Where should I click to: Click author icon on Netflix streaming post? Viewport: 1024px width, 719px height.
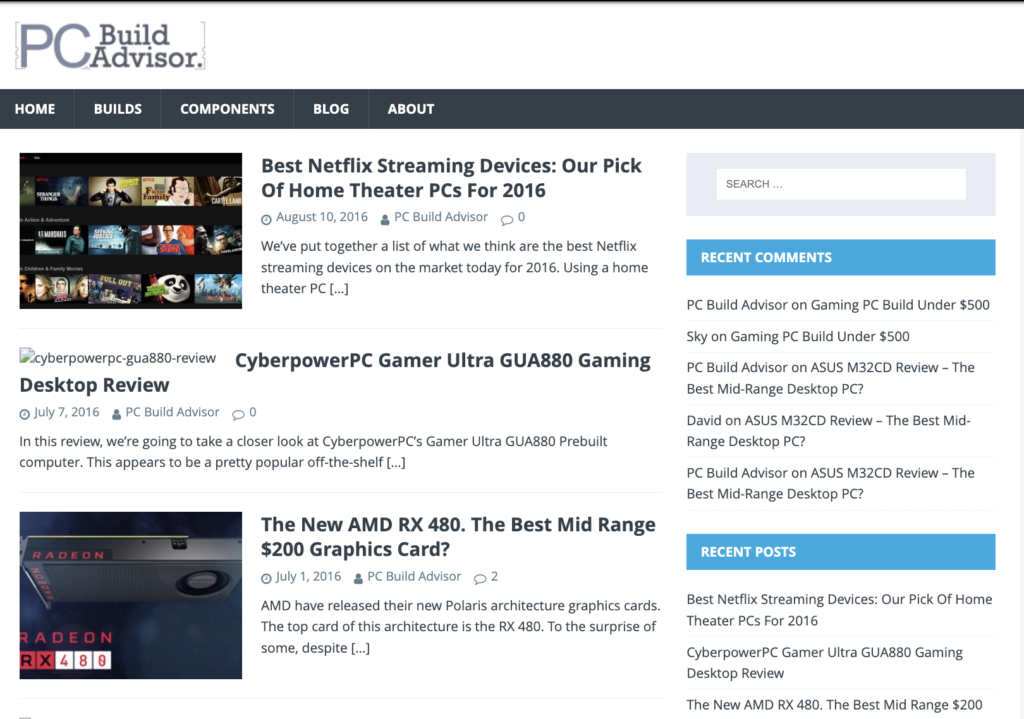(x=385, y=219)
